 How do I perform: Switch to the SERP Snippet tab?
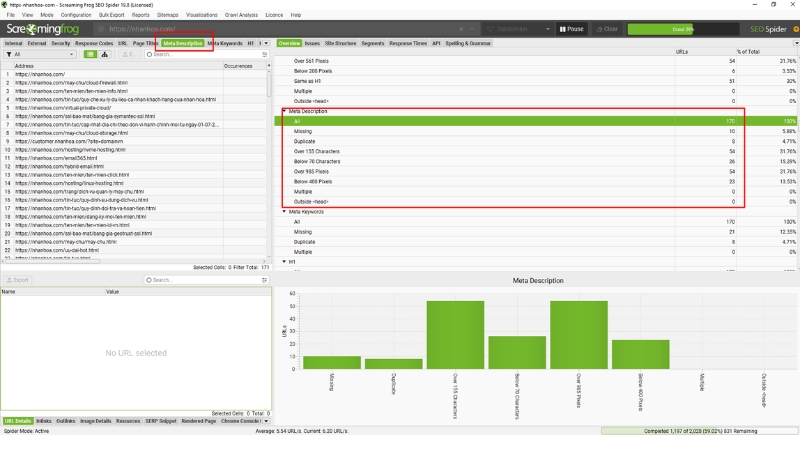(161, 421)
